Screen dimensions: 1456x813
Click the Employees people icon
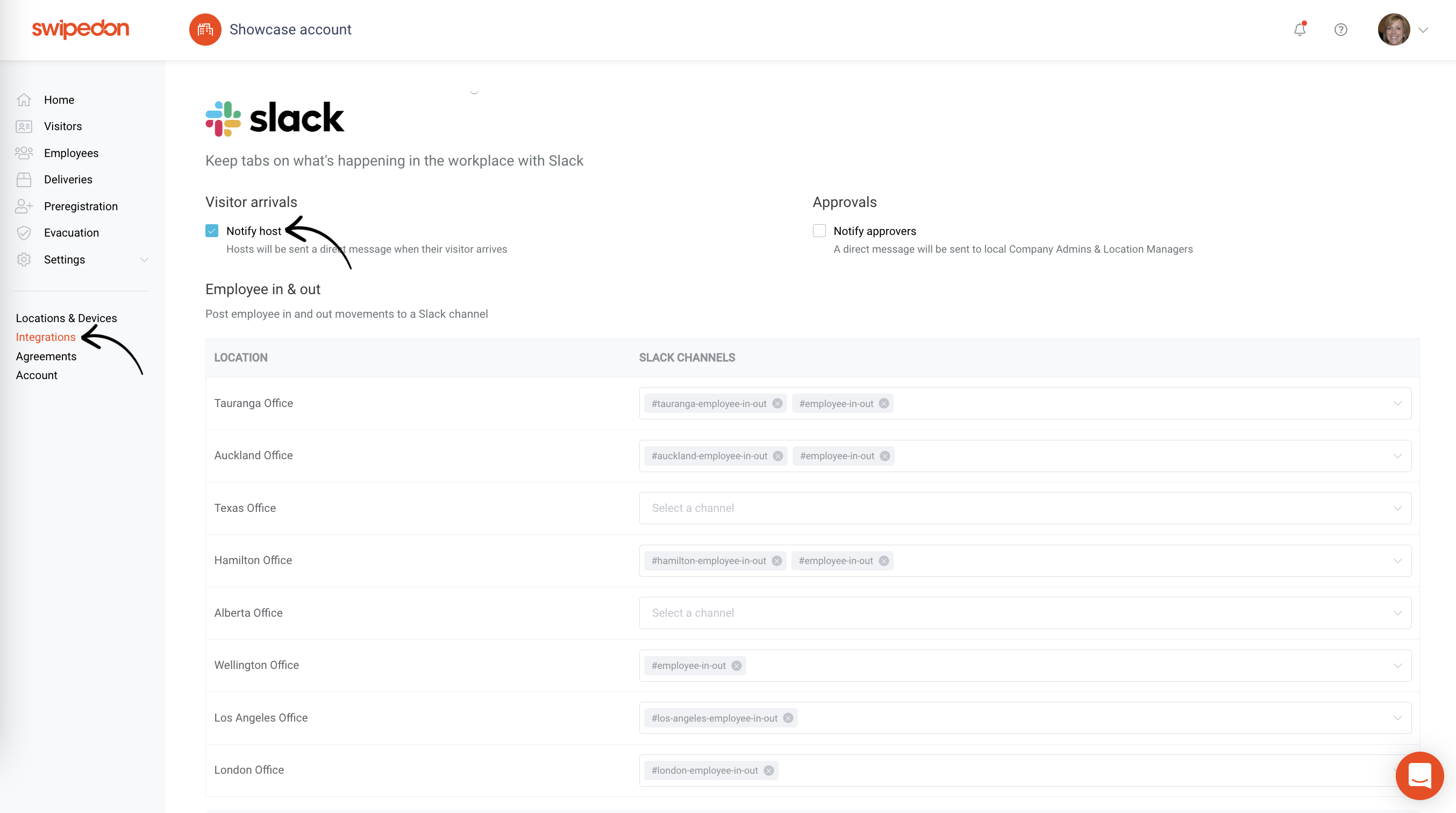tap(24, 153)
